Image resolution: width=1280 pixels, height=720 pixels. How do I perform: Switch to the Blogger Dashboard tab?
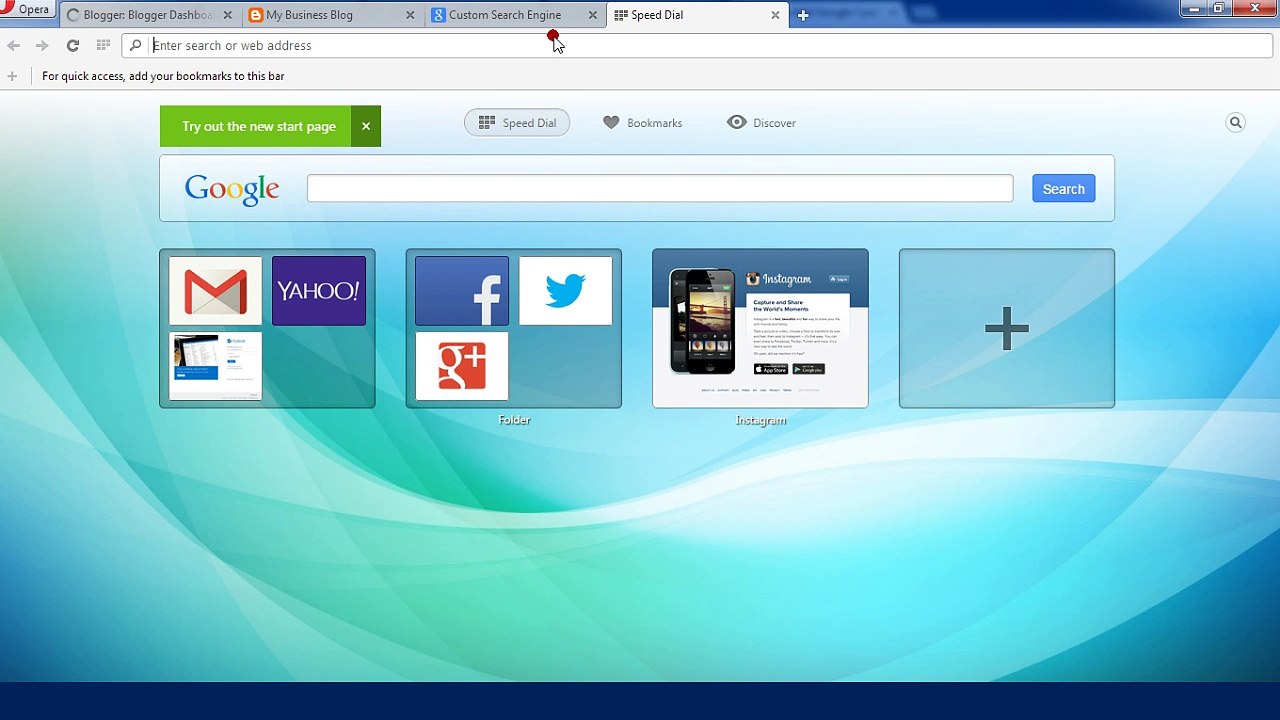coord(148,15)
